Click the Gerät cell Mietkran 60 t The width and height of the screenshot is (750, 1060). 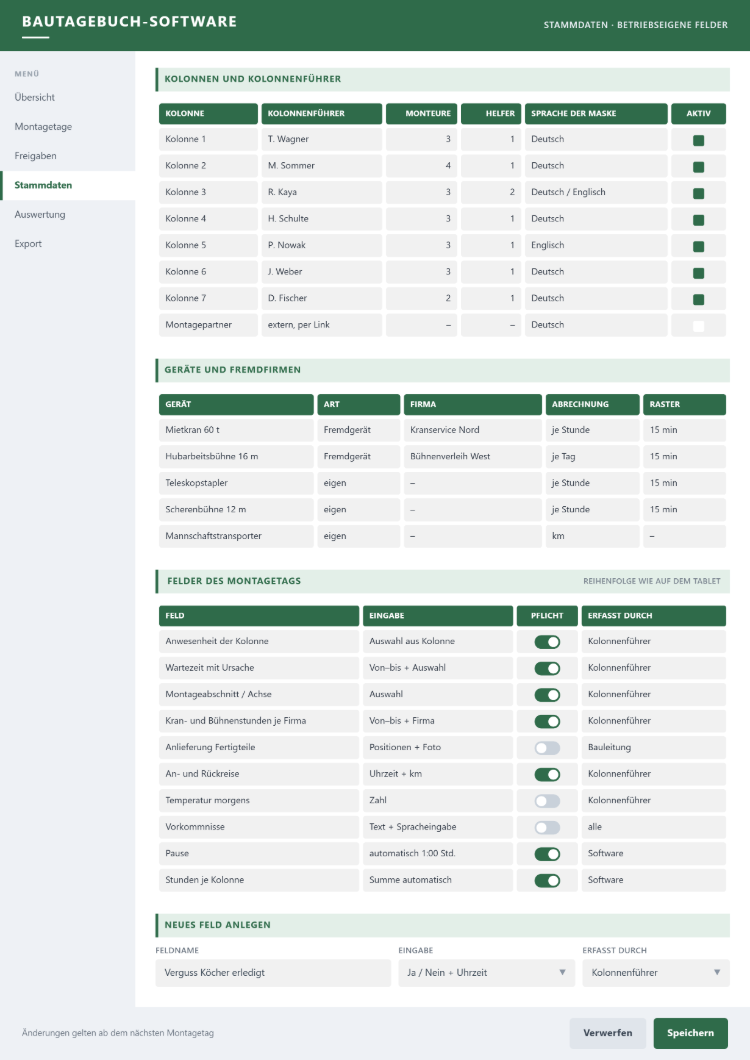pyautogui.click(x=236, y=430)
